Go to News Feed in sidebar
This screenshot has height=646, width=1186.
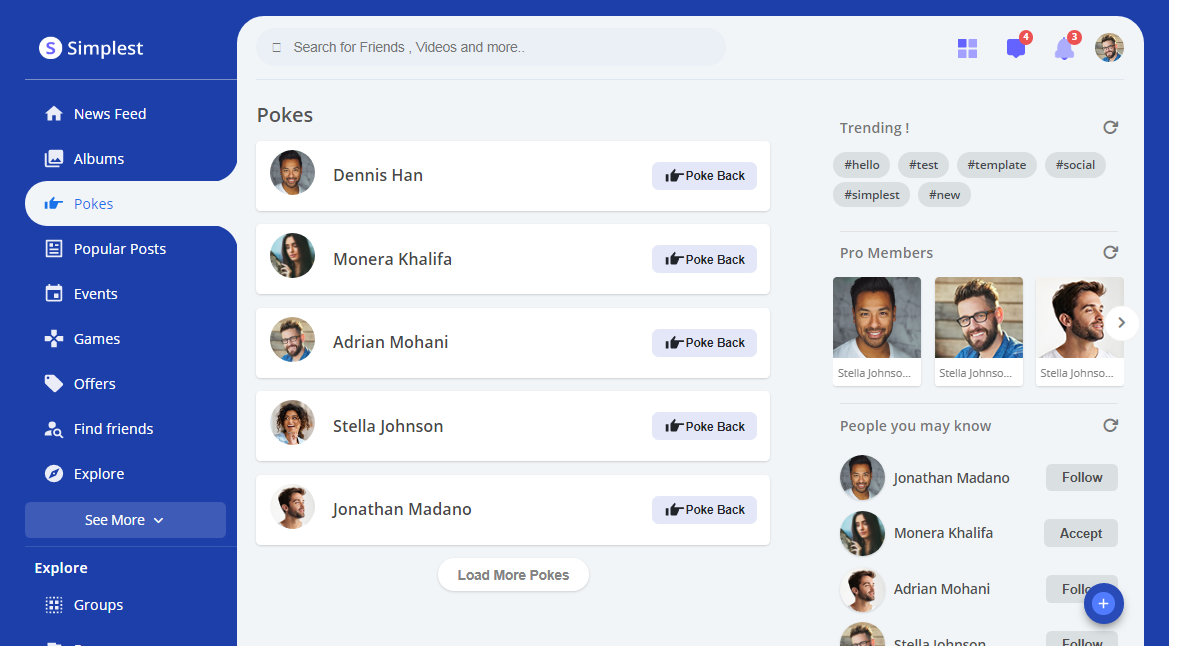coord(109,114)
